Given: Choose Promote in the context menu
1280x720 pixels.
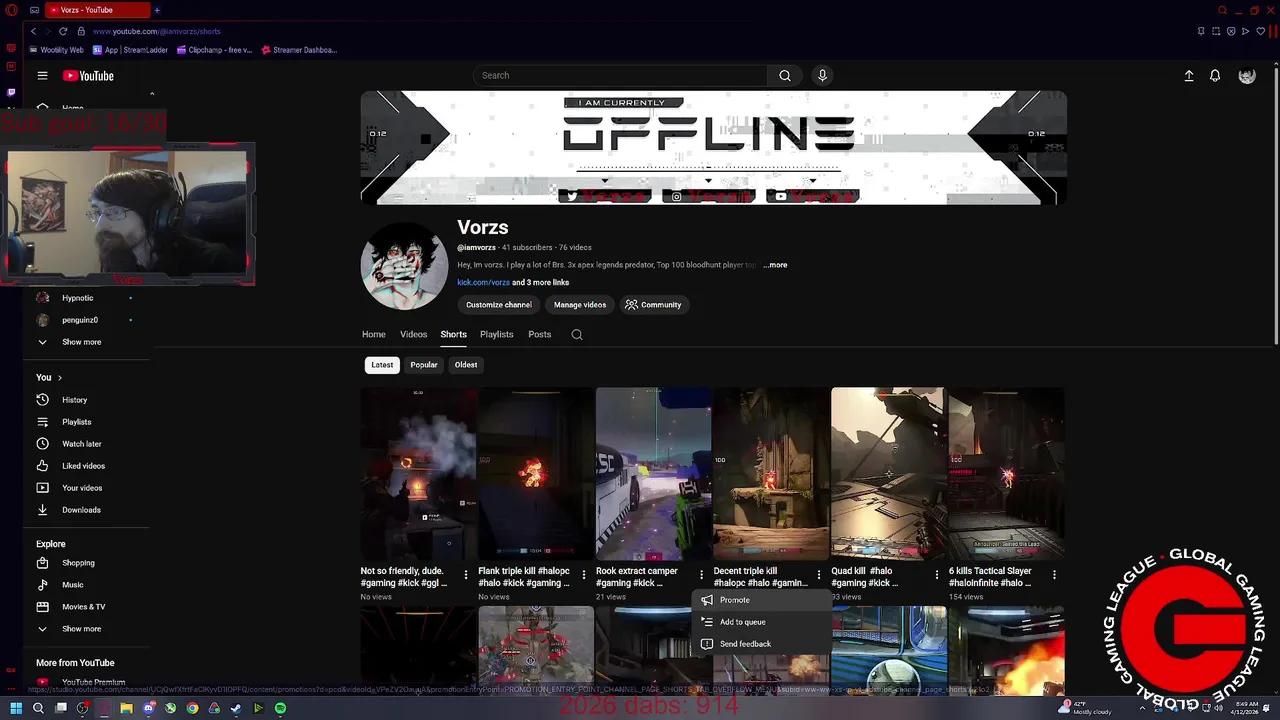Looking at the screenshot, I should coord(761,600).
